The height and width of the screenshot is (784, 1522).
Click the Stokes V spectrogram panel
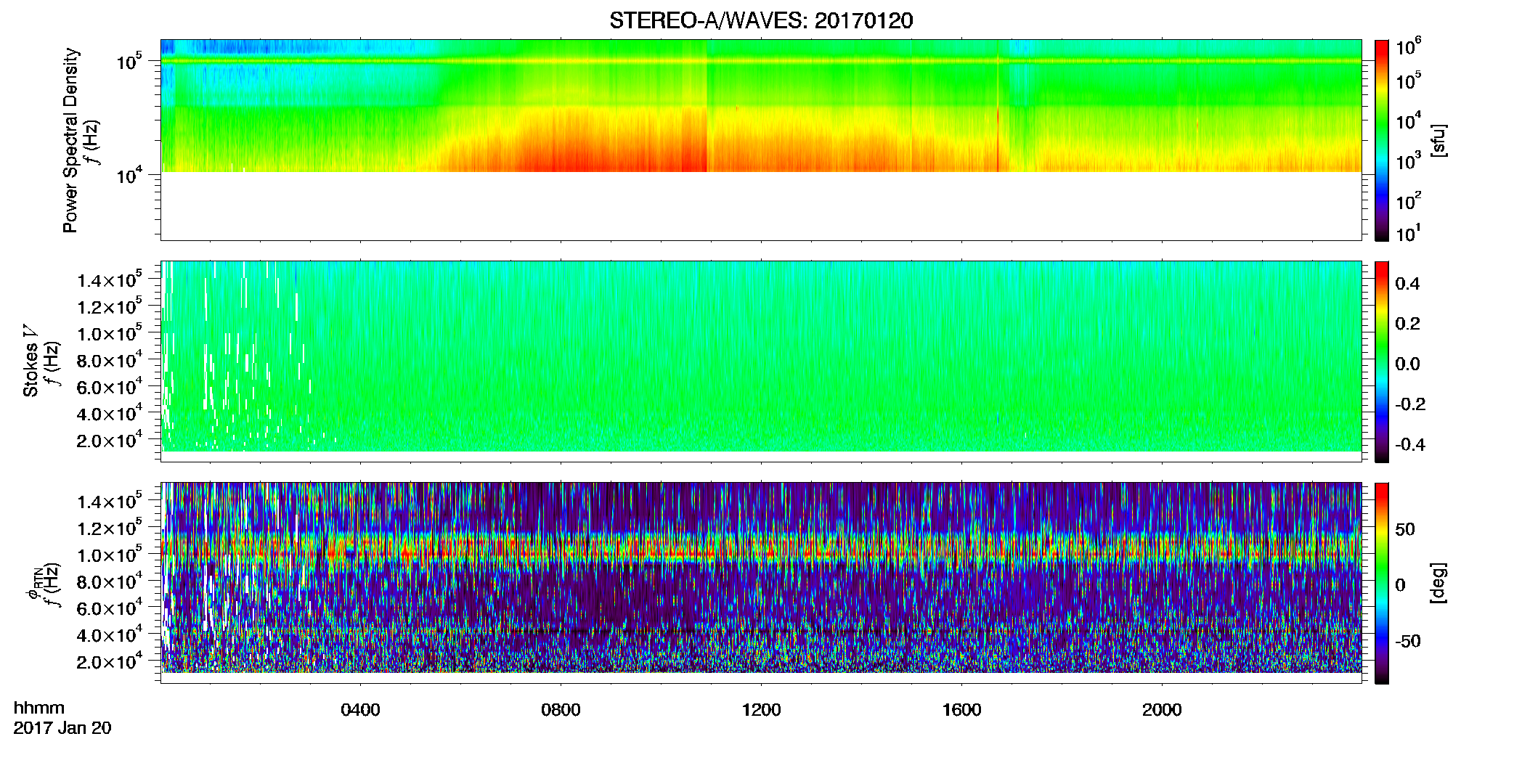pos(761,362)
